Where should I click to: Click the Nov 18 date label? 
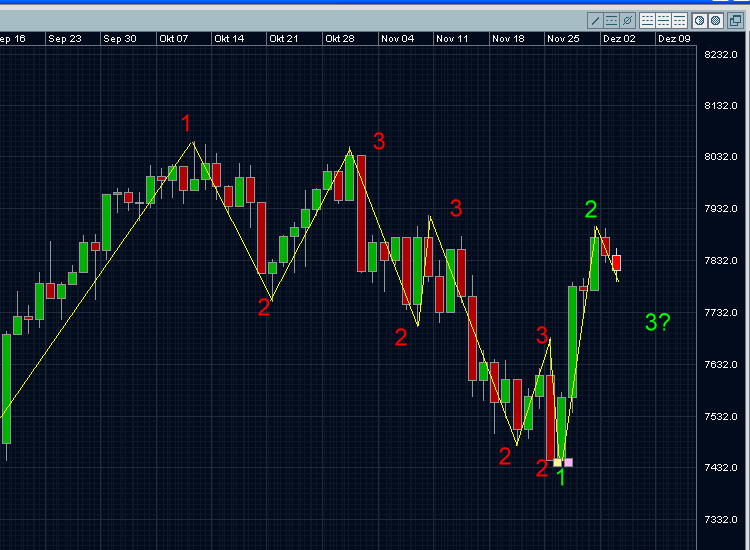click(x=508, y=39)
